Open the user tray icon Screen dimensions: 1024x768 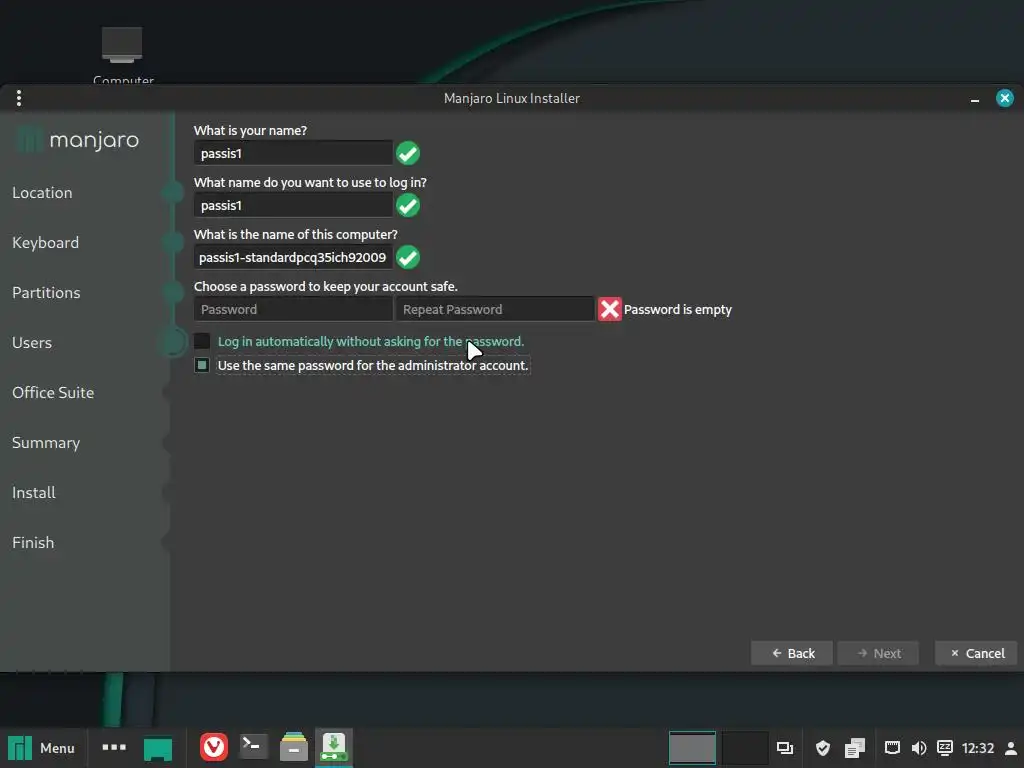[x=1011, y=748]
